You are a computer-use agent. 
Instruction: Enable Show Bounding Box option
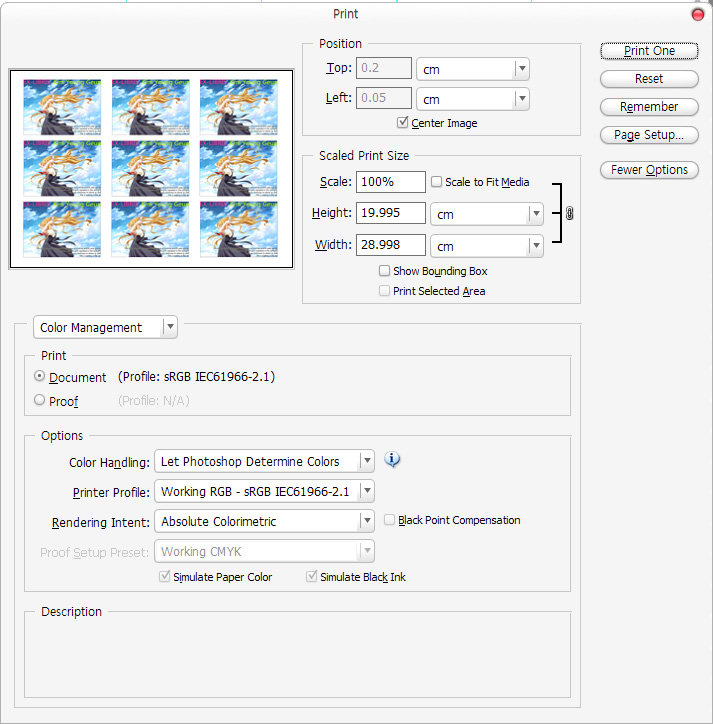[x=384, y=271]
